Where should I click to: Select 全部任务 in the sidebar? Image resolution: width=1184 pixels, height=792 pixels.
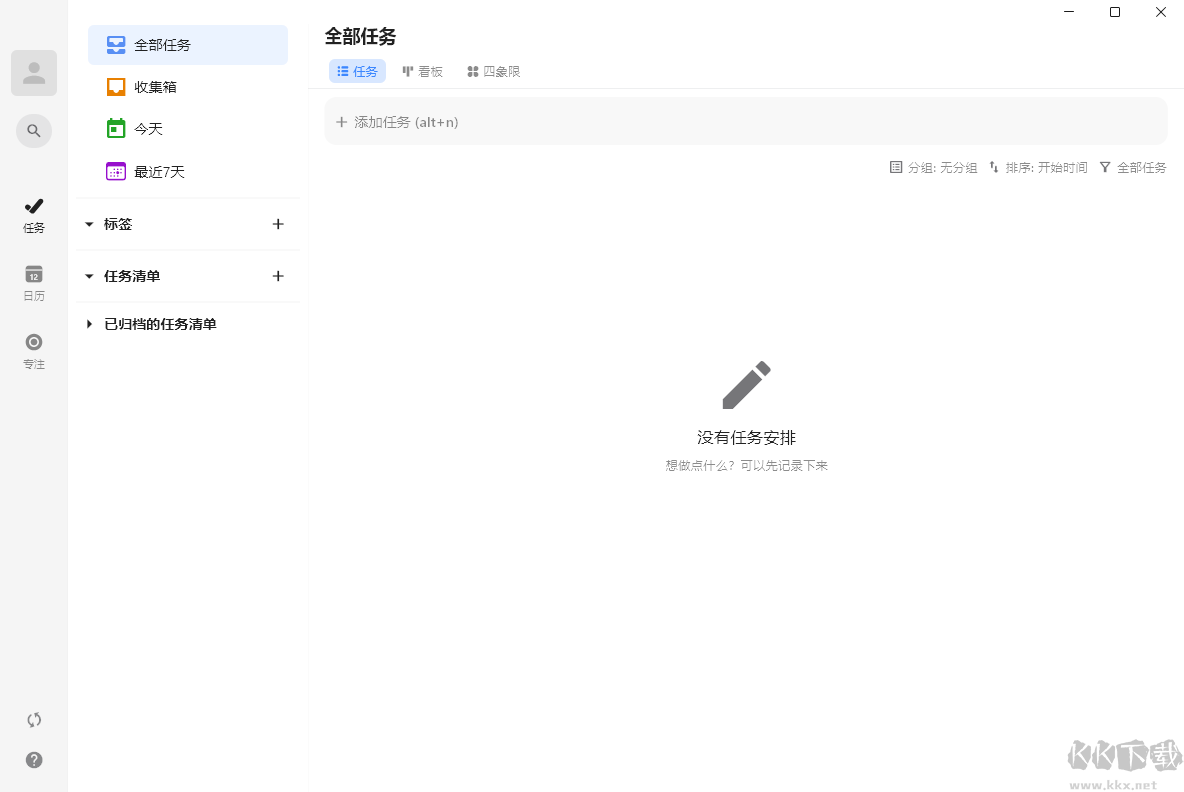tap(188, 45)
